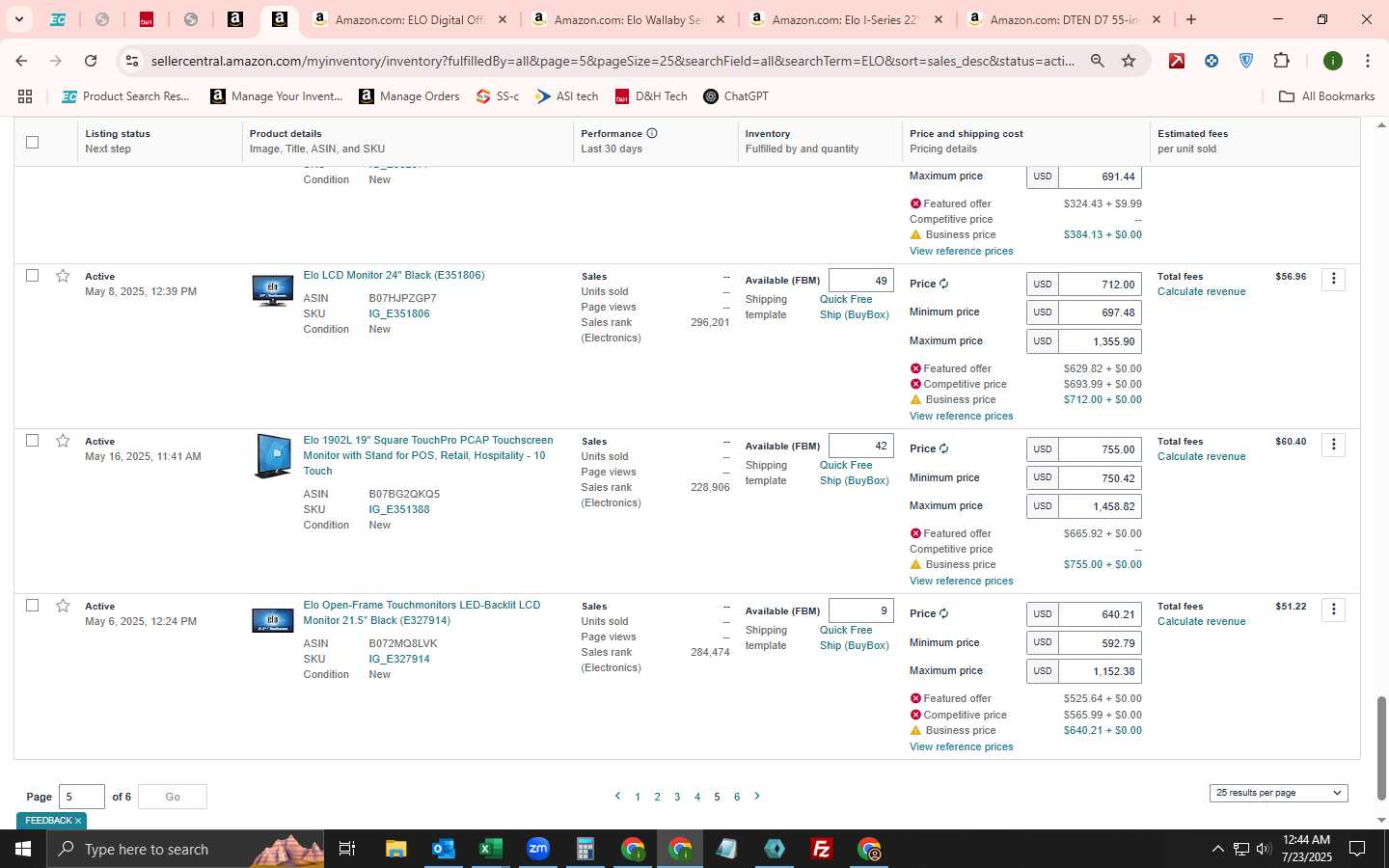Viewport: 1389px width, 868px height.
Task: Switch to ELO Digital Office tab
Action: (412, 19)
